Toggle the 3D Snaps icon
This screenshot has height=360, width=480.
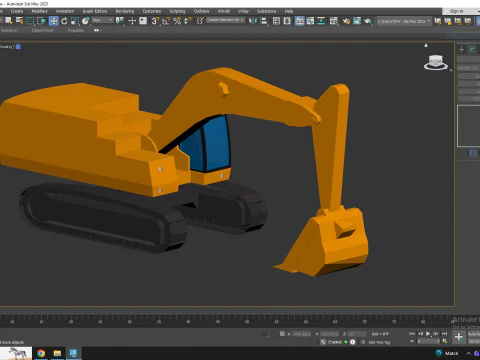(x=155, y=21)
